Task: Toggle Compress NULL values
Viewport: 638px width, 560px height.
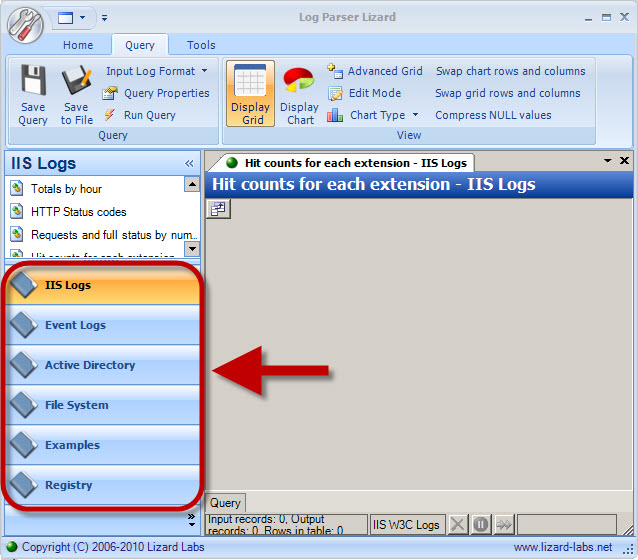Action: [493, 115]
